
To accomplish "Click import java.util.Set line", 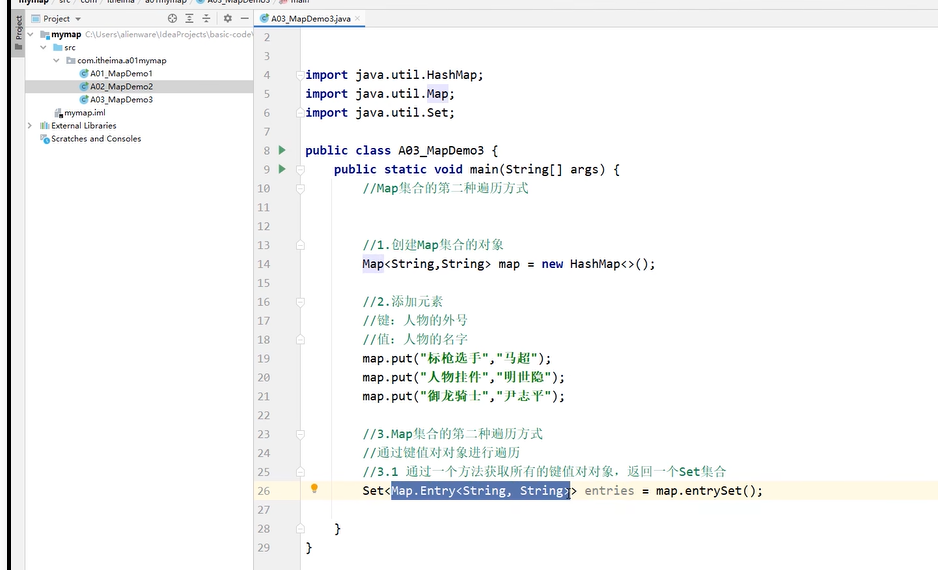I will (380, 113).
